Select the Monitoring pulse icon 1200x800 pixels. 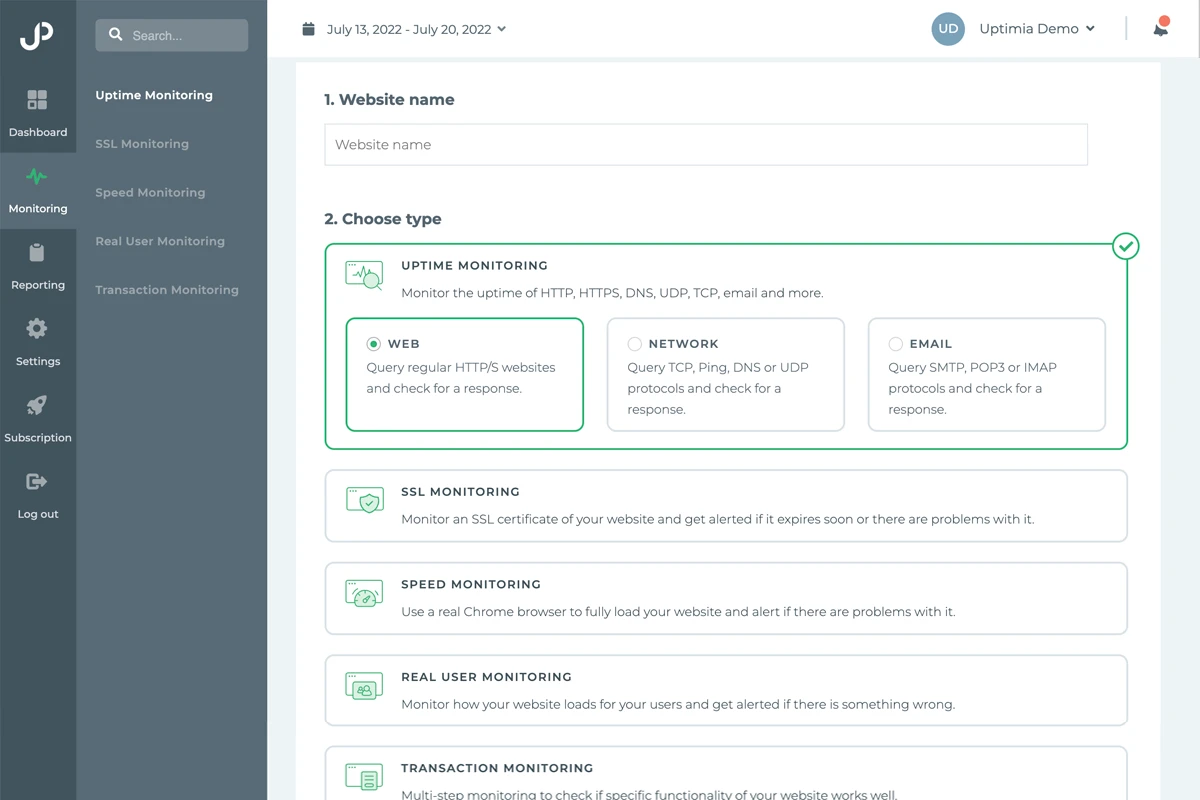click(37, 177)
